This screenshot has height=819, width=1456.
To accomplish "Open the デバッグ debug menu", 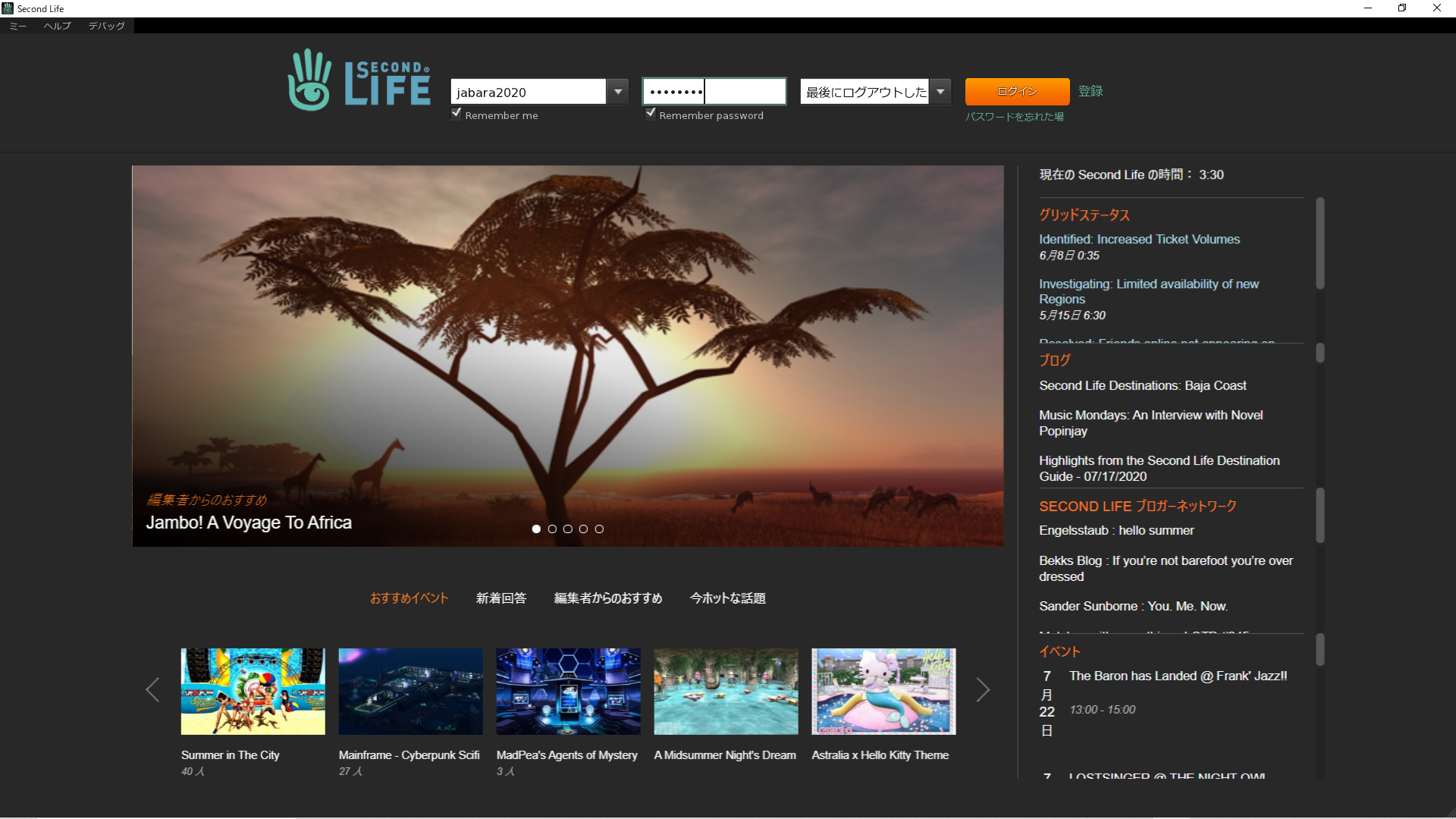I will [107, 26].
